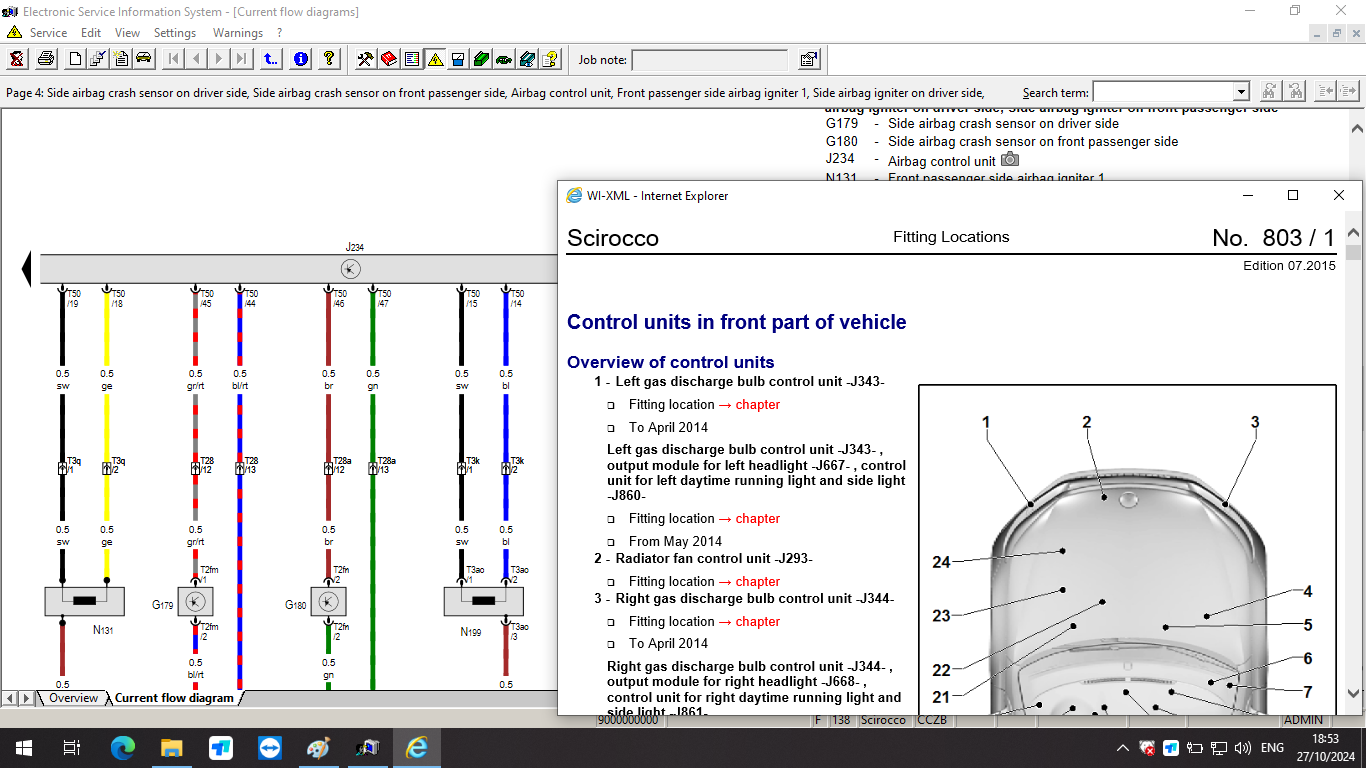Open the View menu
The width and height of the screenshot is (1366, 768).
tap(127, 33)
